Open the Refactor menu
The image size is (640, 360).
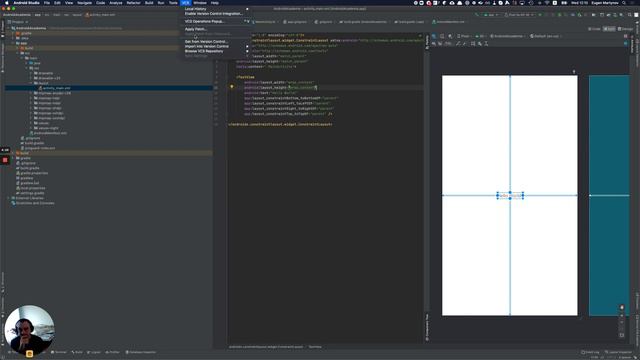133,3
